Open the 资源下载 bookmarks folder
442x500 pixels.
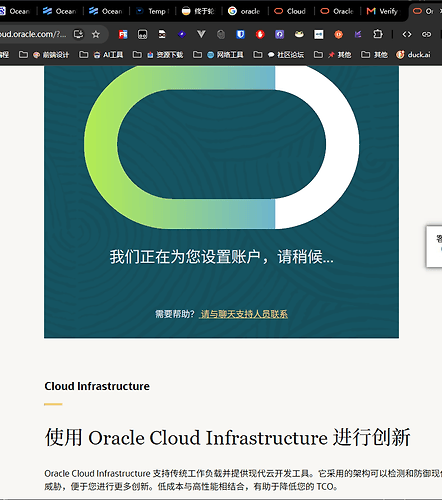158,55
